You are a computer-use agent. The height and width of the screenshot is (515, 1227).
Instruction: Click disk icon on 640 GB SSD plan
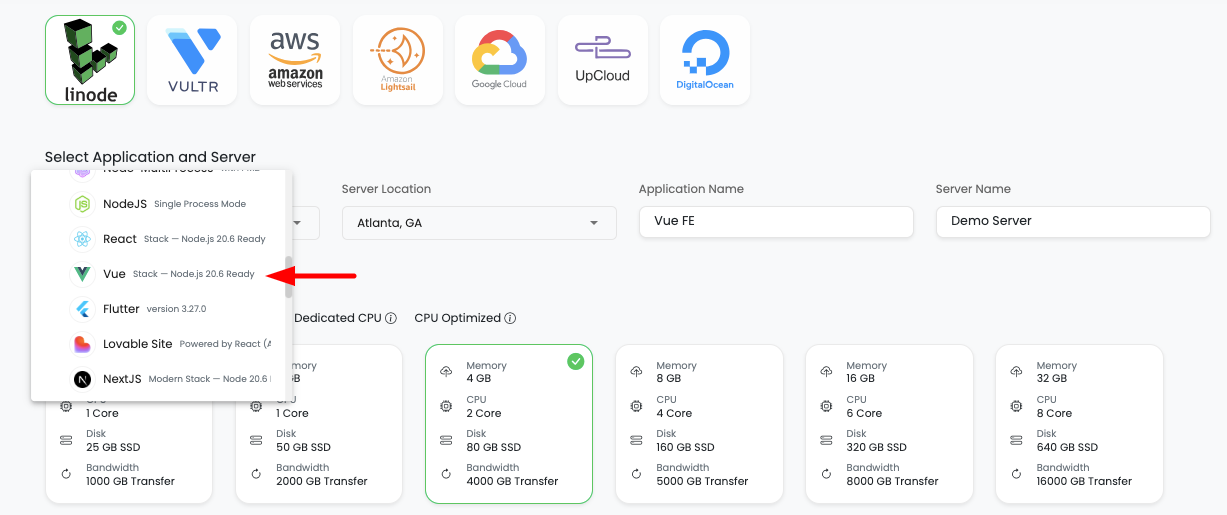pos(1016,440)
